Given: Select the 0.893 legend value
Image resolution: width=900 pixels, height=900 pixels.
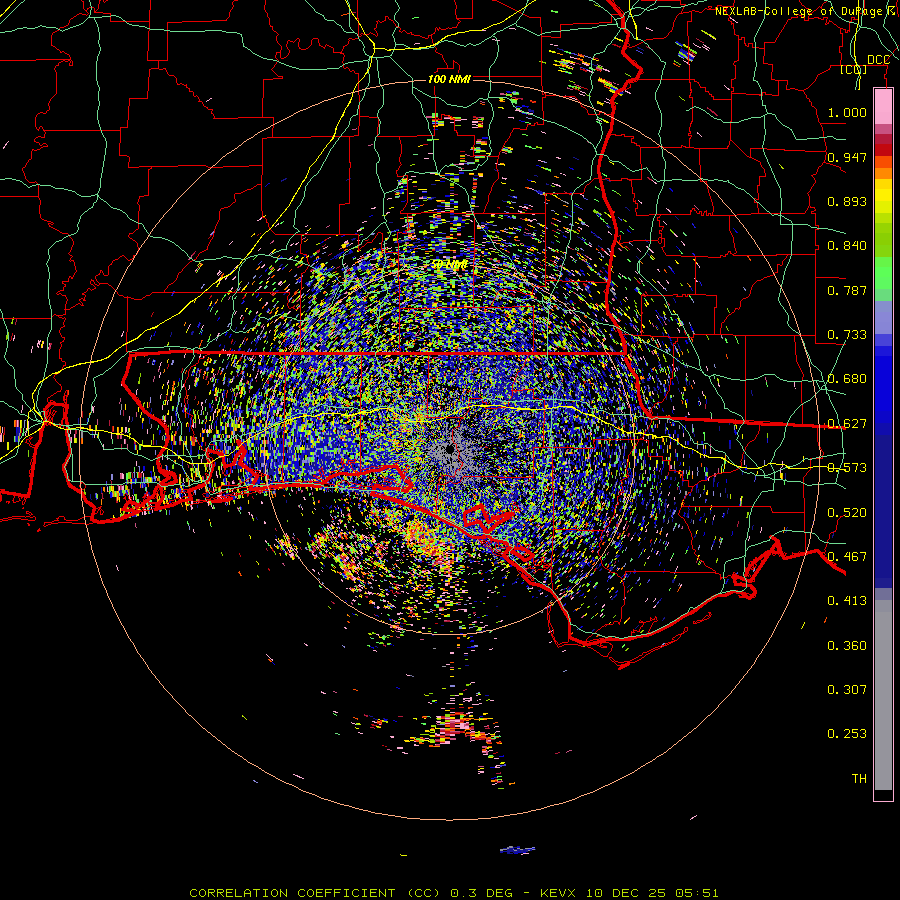Looking at the screenshot, I should pyautogui.click(x=847, y=201).
